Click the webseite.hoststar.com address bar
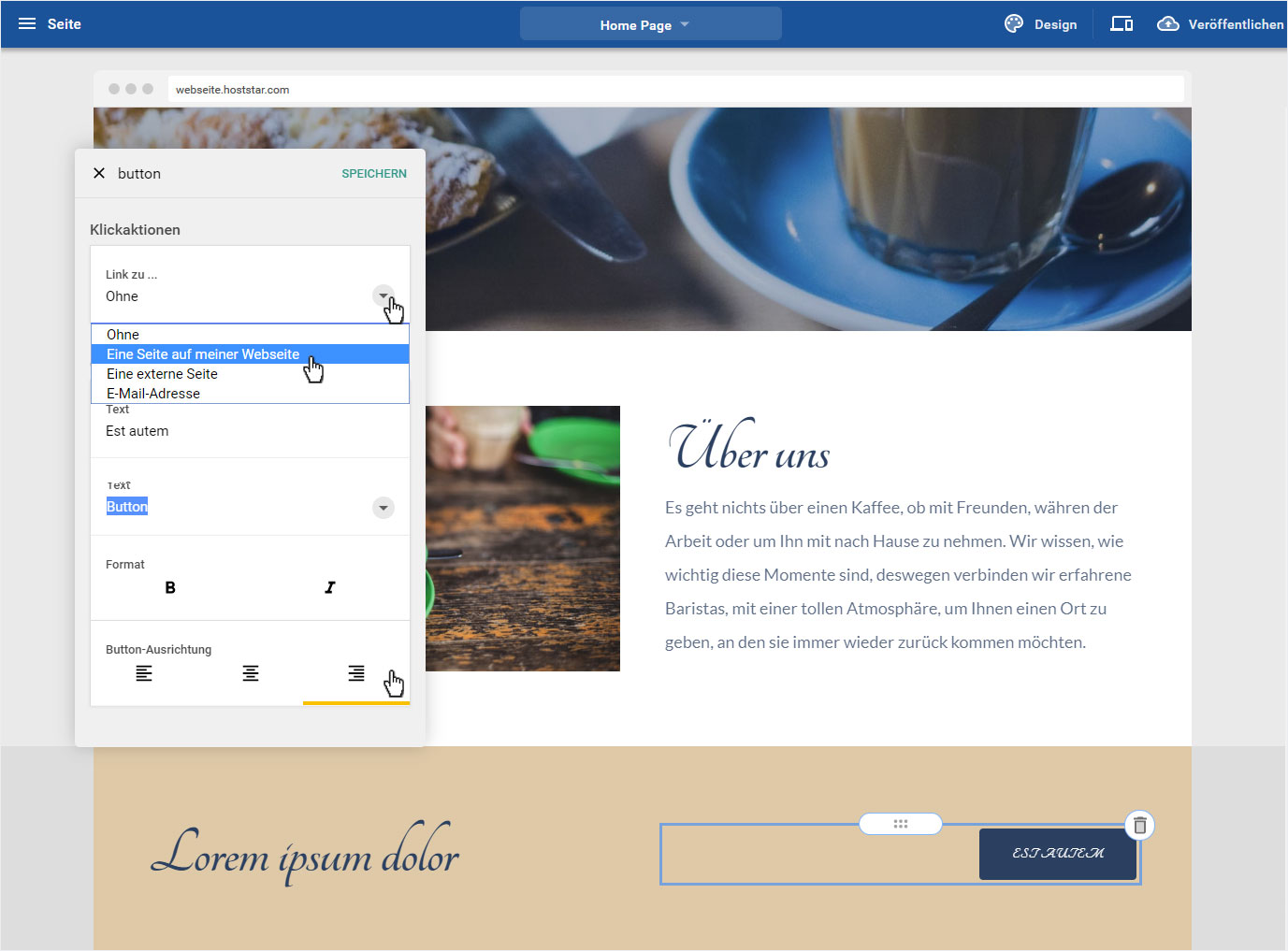Viewport: 1288px width, 951px height. tap(675, 90)
